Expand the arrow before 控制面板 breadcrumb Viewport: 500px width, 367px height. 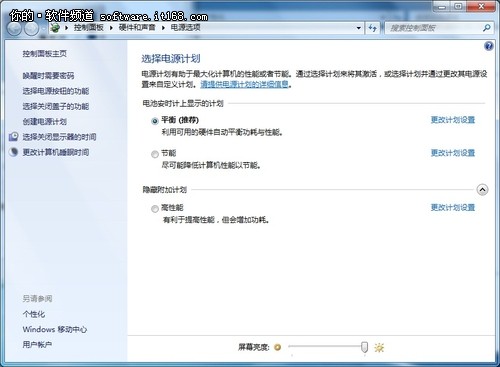click(x=66, y=28)
